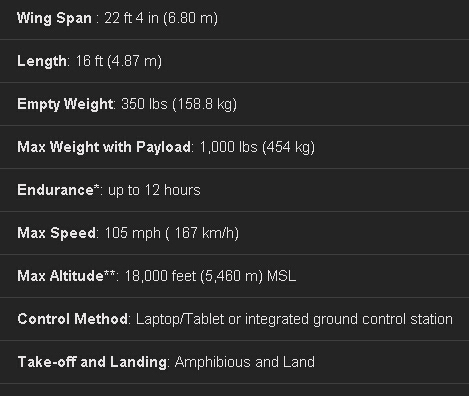Viewport: 469px width, 396px height.
Task: Click the Max Weight with Payload label
Action: pos(104,147)
